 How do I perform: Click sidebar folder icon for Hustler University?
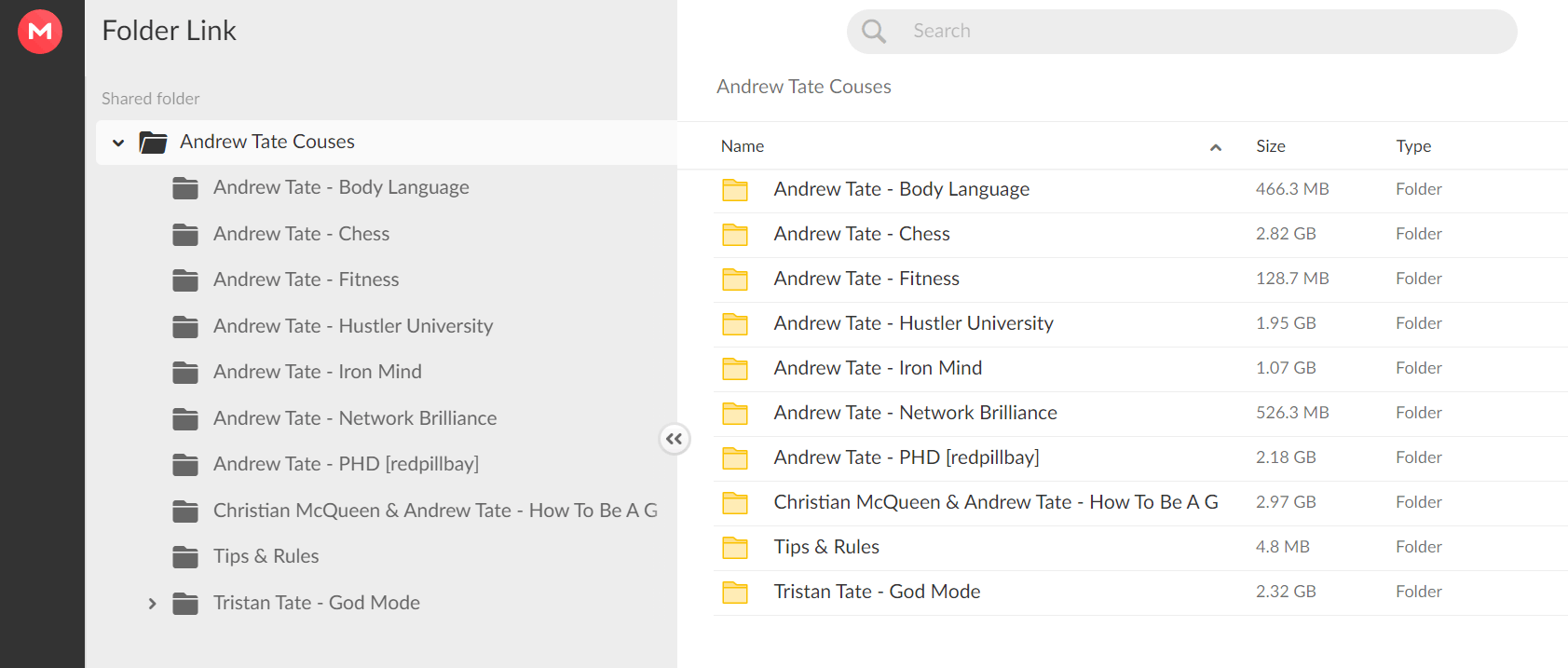[185, 327]
